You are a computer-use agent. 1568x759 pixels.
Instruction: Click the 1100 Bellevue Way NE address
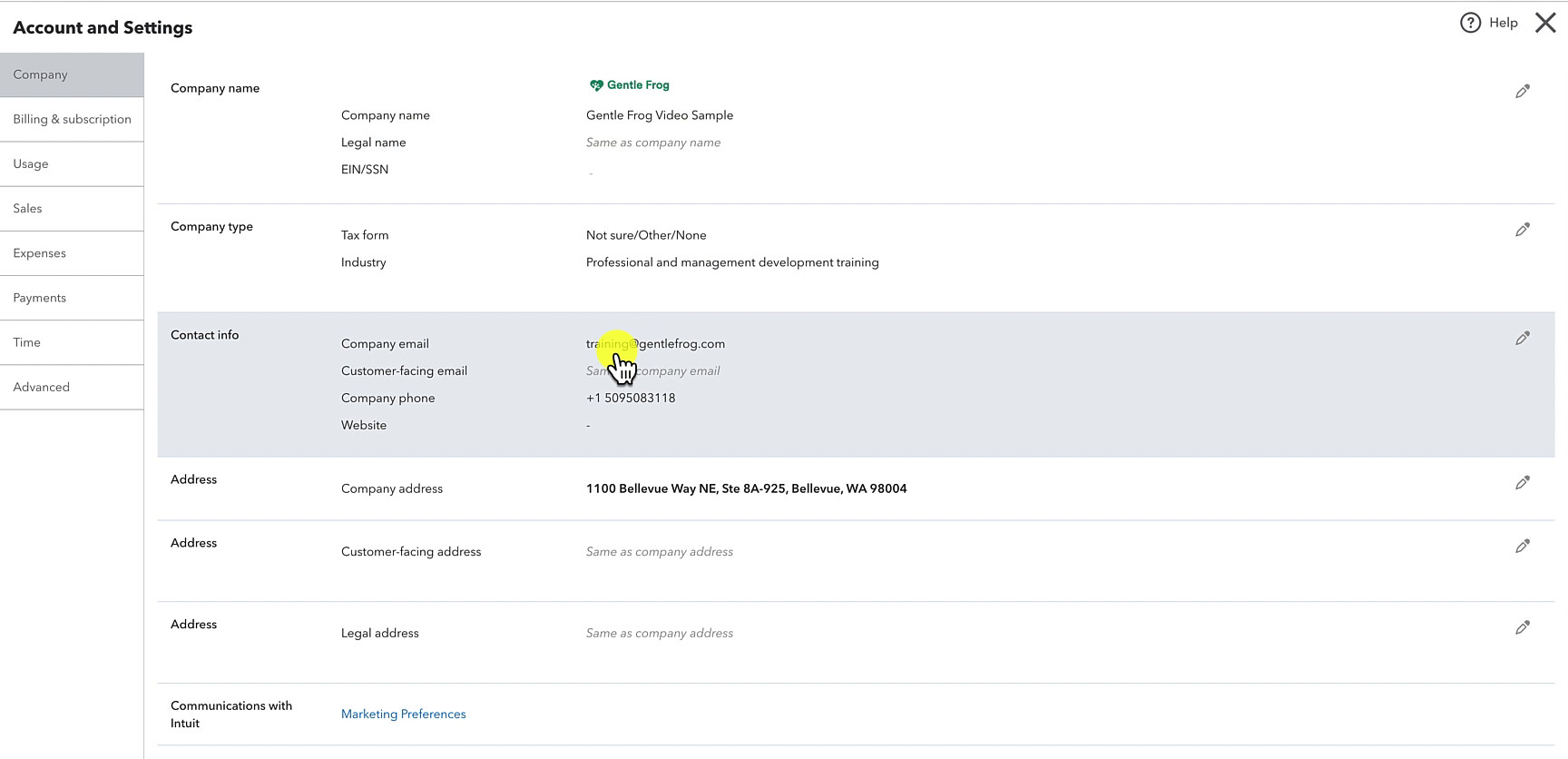pyautogui.click(x=746, y=488)
